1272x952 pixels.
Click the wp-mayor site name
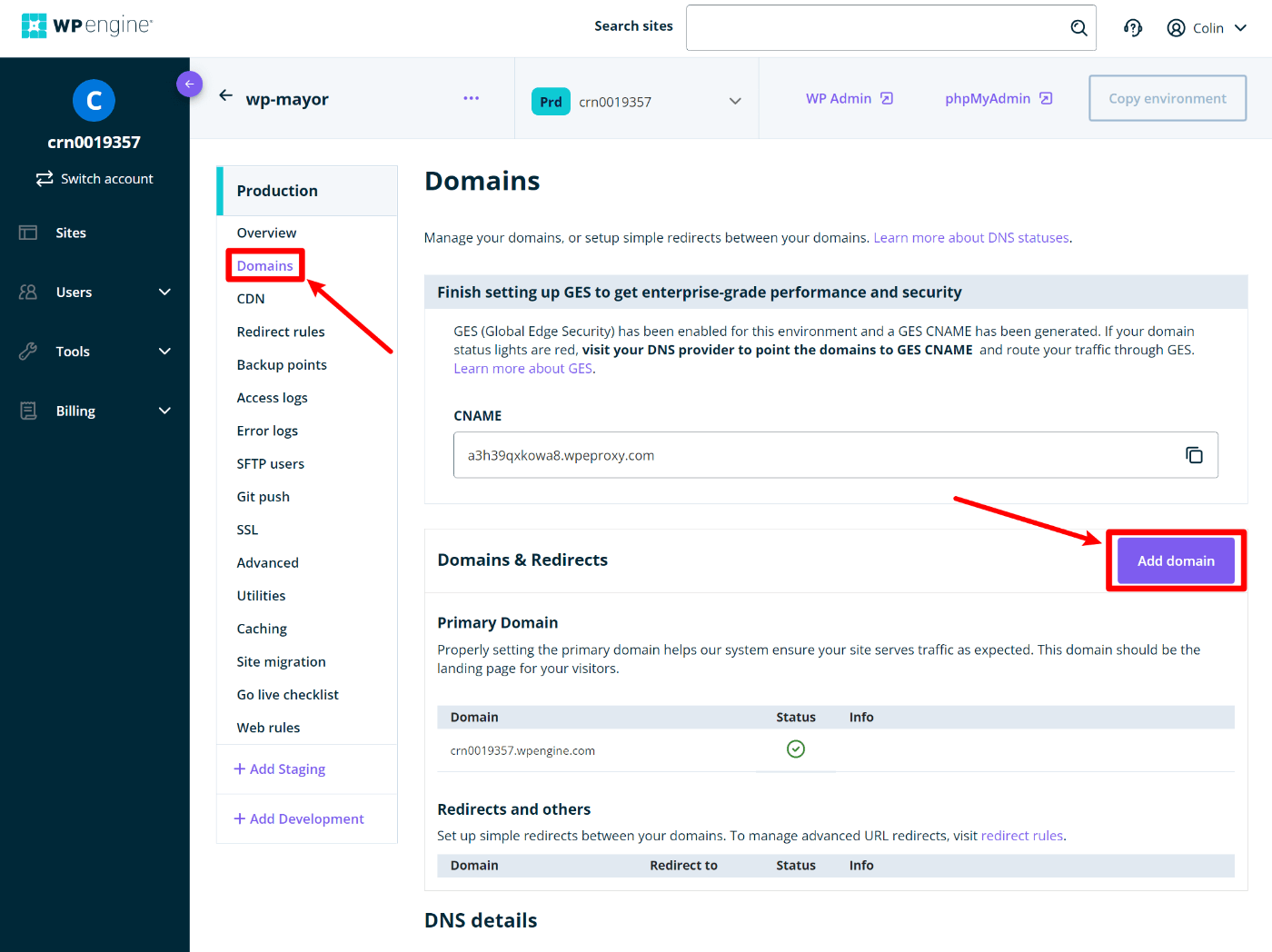click(287, 99)
